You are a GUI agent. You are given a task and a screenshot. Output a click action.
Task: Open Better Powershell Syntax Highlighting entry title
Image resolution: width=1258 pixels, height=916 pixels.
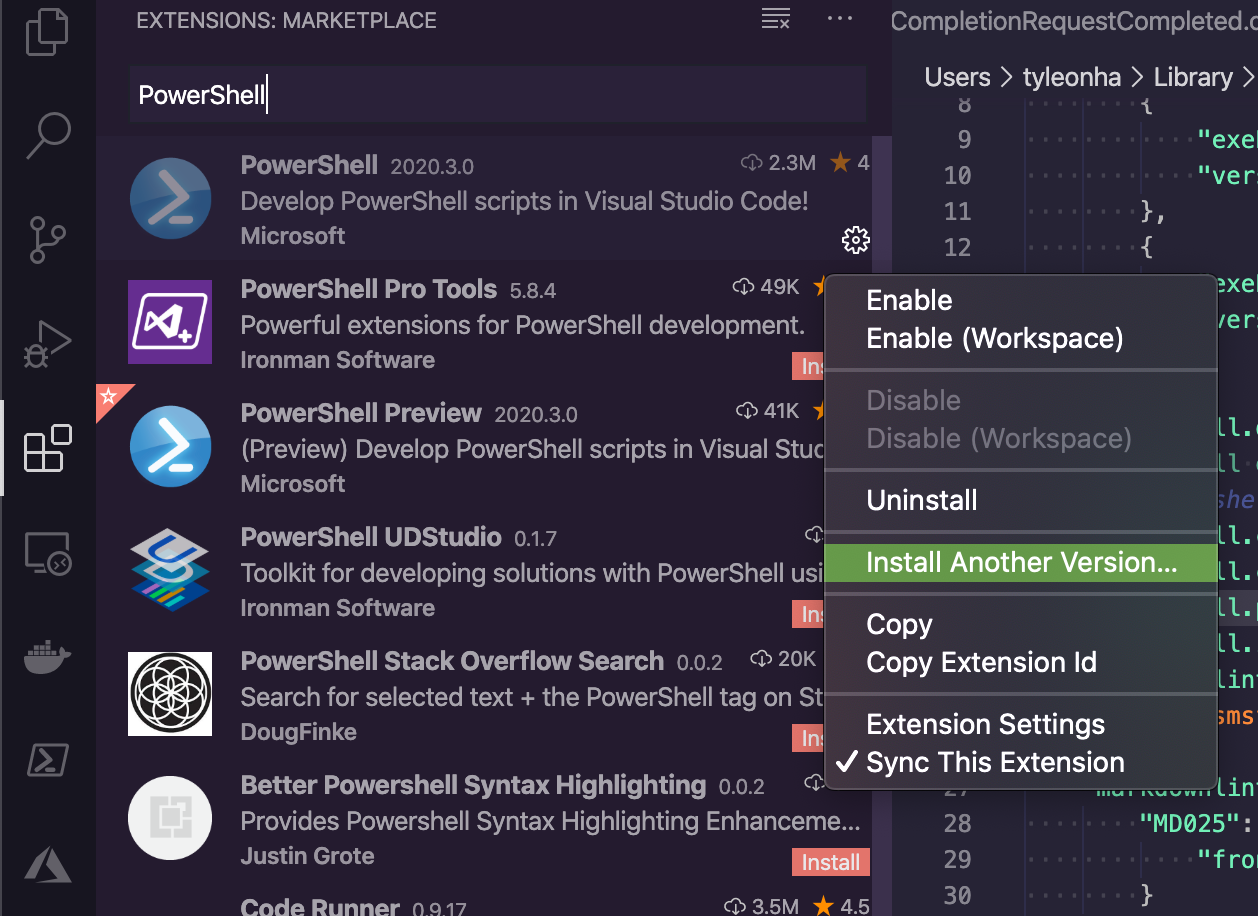473,785
